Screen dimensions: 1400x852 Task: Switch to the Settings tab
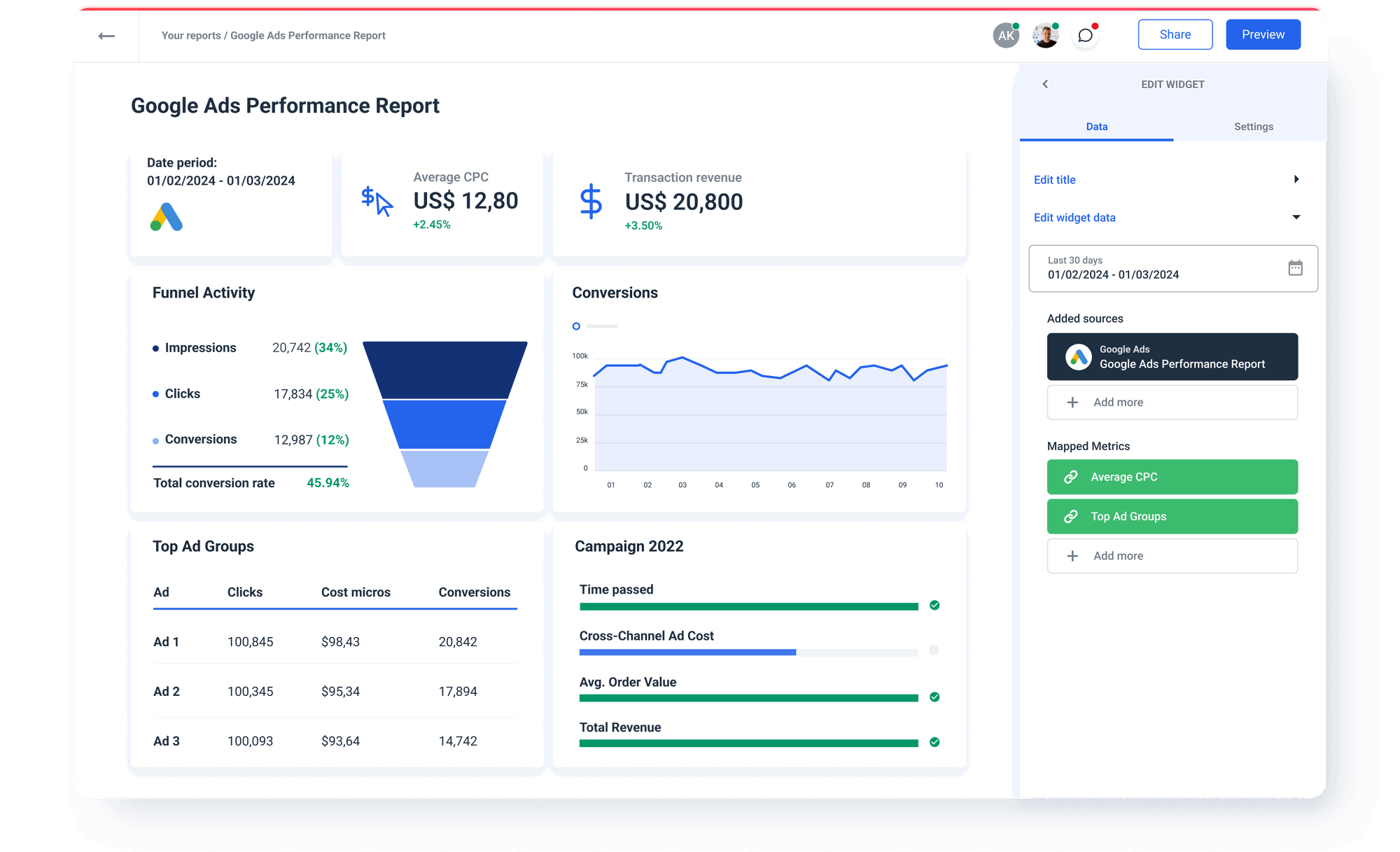tap(1253, 127)
